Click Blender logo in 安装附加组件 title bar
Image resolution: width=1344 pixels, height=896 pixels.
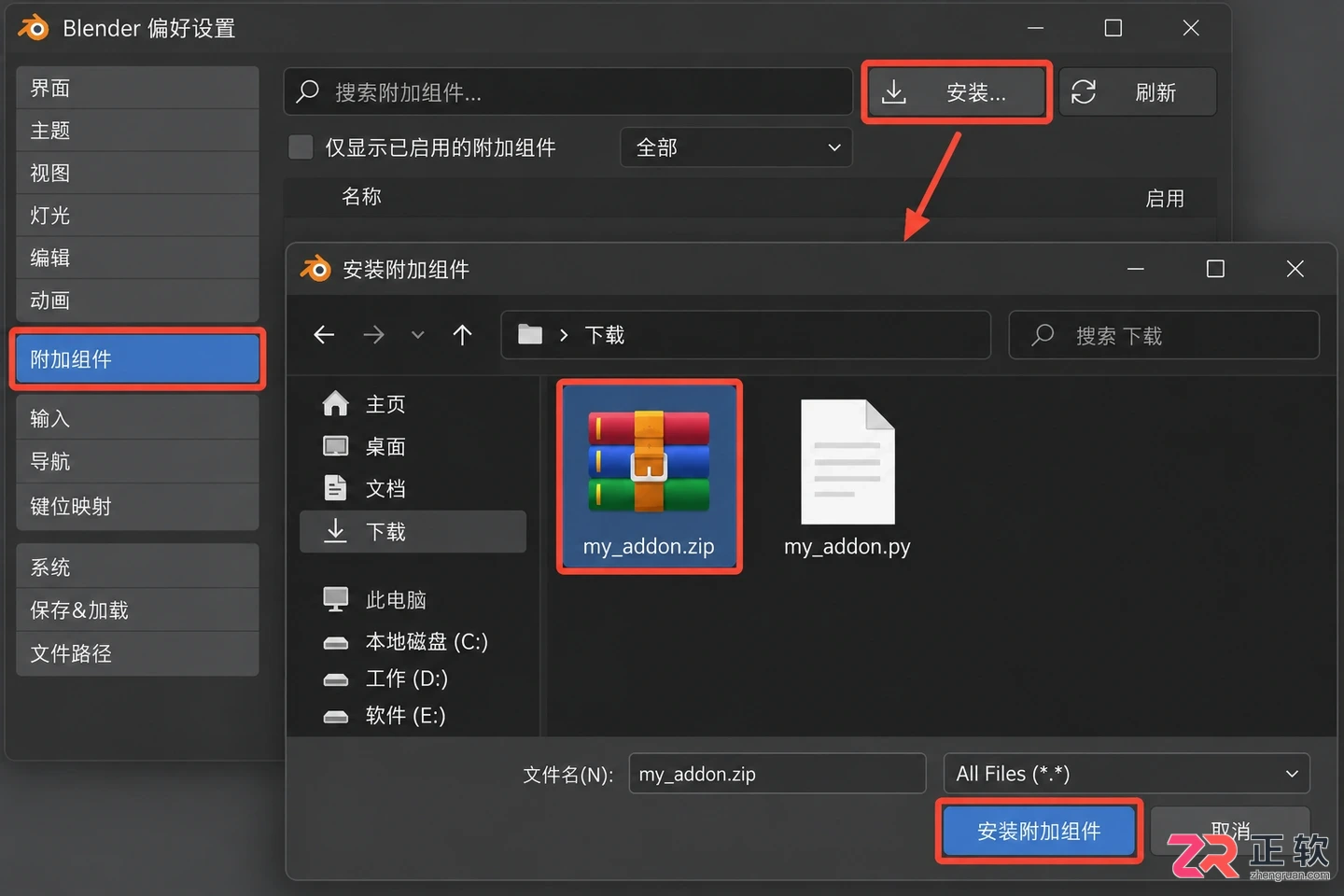[x=315, y=269]
